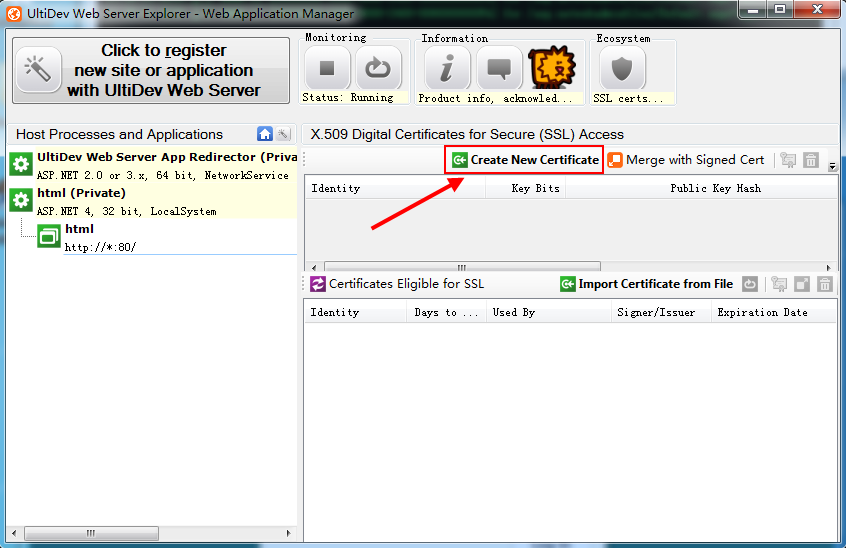Screen dimensions: 846x548
Task: Click Create New Certificate
Action: [x=525, y=160]
